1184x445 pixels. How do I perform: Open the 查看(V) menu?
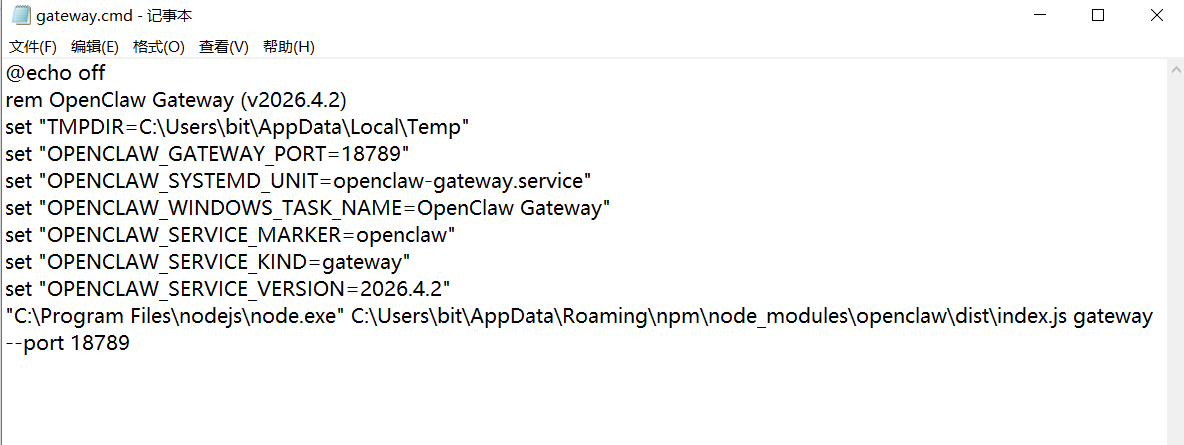click(224, 47)
